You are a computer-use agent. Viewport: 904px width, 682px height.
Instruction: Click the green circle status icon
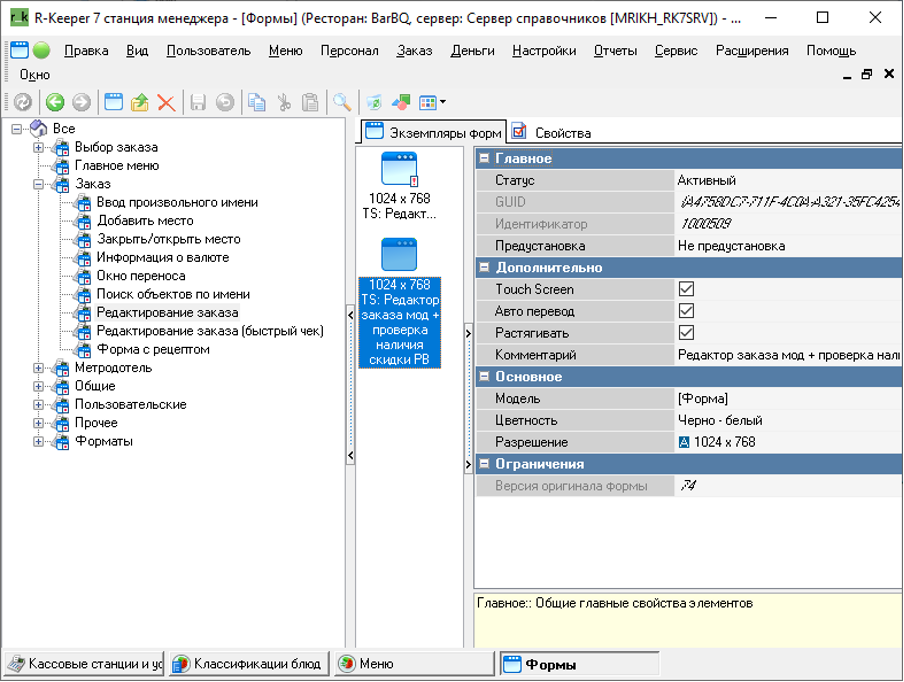[42, 50]
